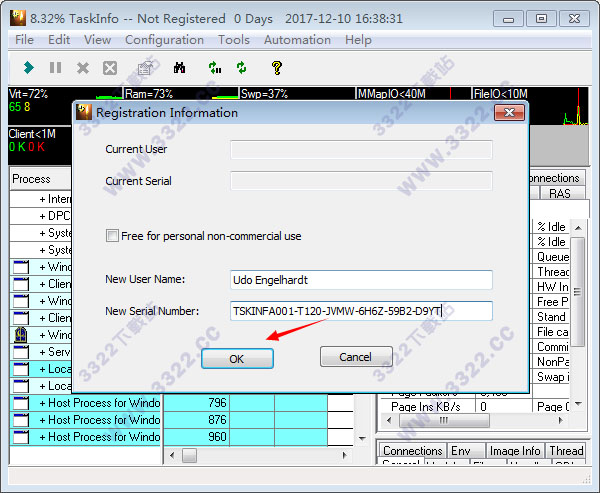Click the properties sheet toolbar icon

pyautogui.click(x=145, y=68)
